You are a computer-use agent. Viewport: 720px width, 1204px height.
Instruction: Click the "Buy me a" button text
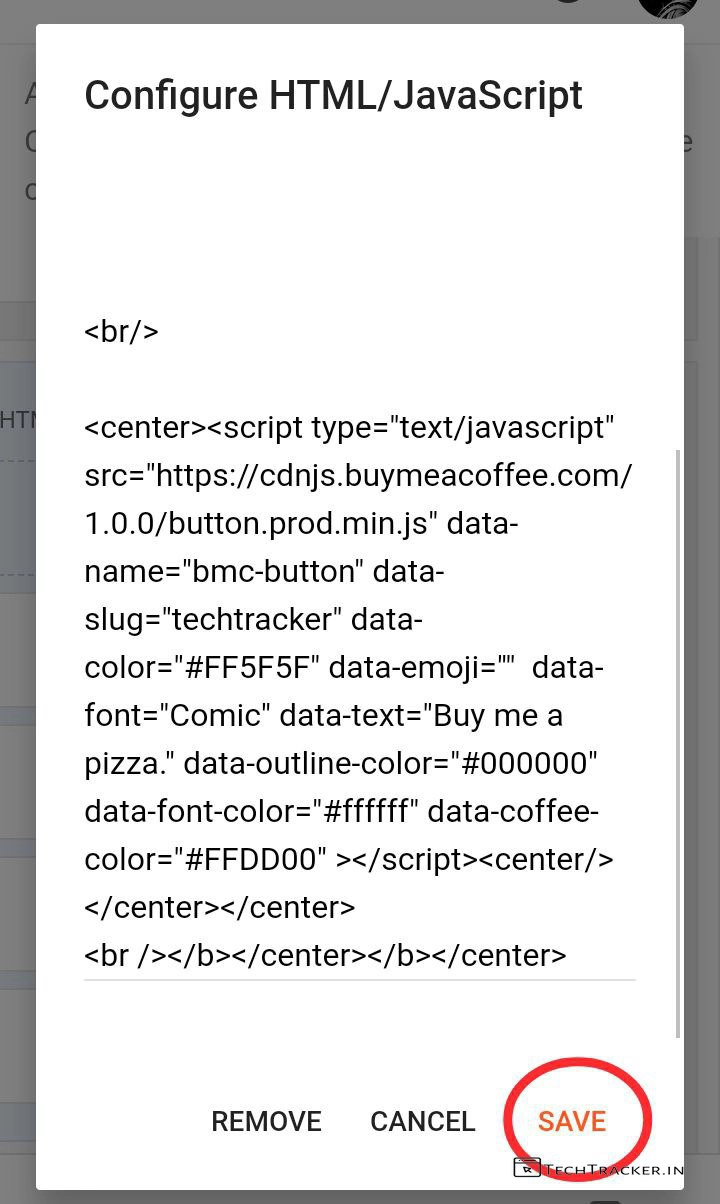point(495,715)
